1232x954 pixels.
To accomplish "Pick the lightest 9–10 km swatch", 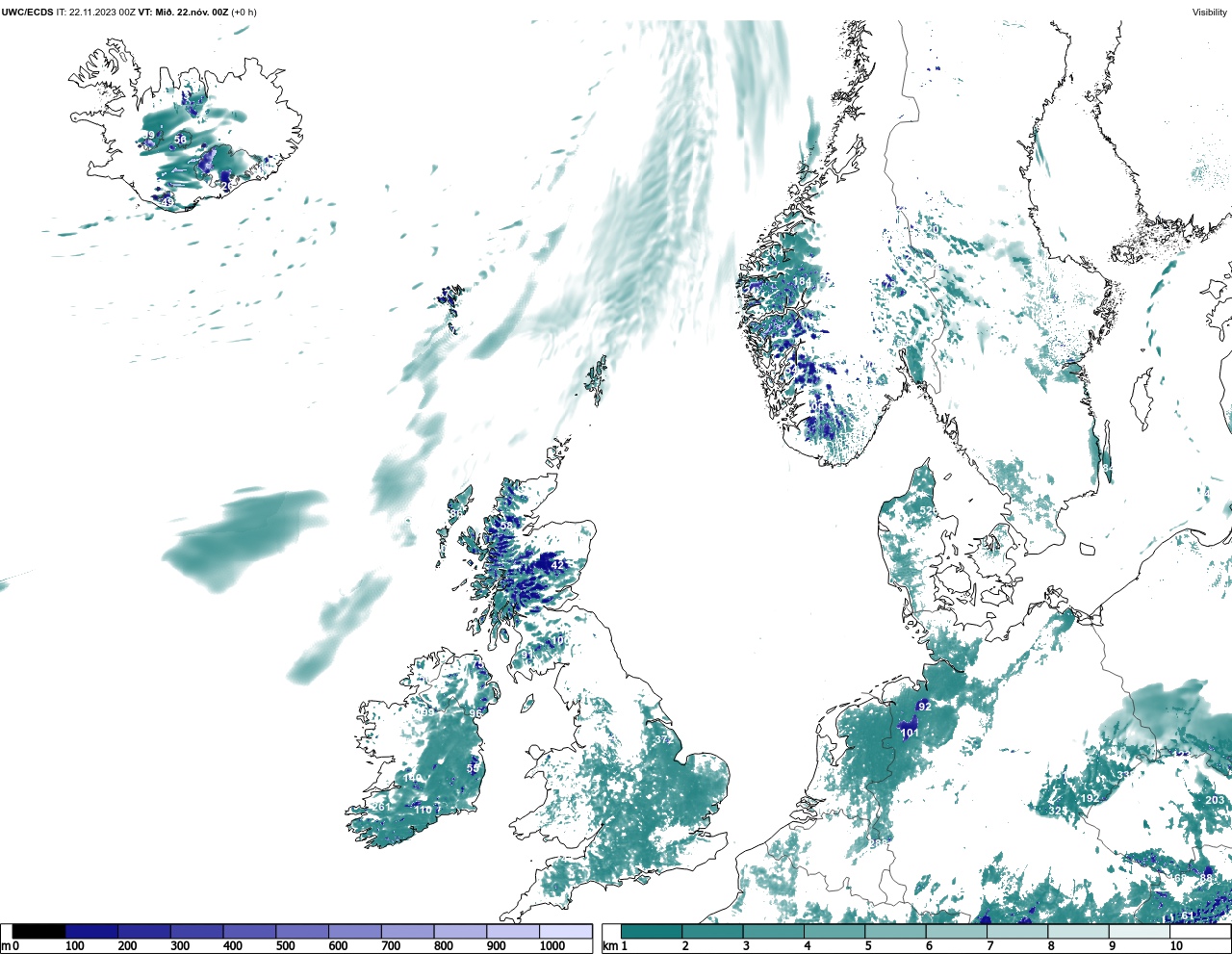I will click(x=1139, y=931).
